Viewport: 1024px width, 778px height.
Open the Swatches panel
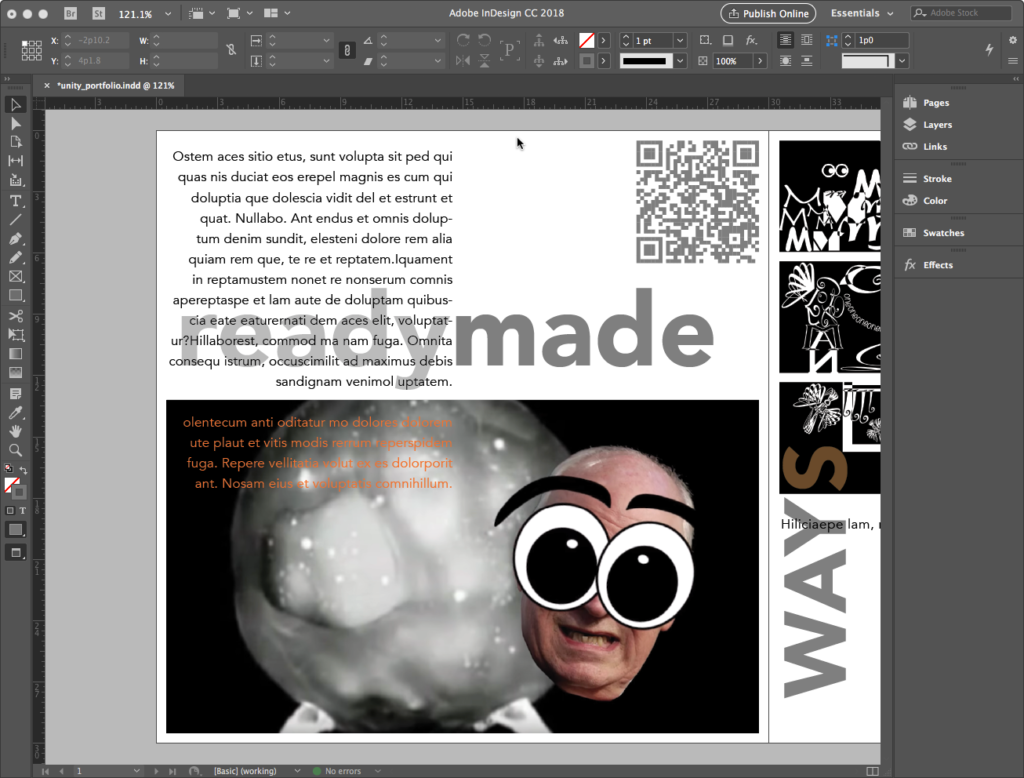pyautogui.click(x=943, y=233)
